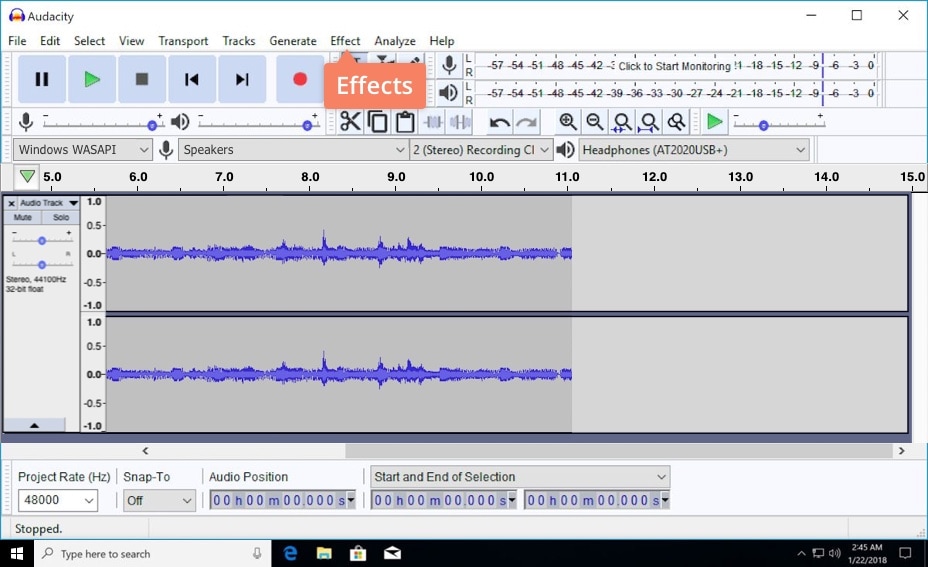This screenshot has height=567, width=928.
Task: Open the File menu
Action: point(17,41)
